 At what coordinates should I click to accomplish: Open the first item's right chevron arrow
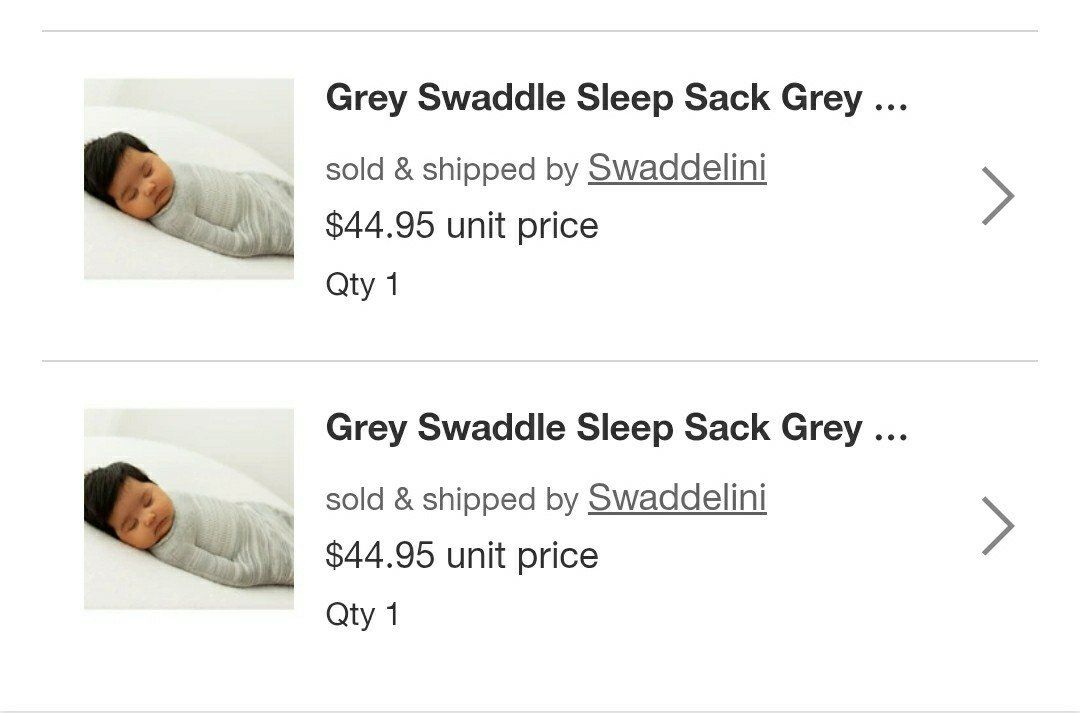point(997,196)
